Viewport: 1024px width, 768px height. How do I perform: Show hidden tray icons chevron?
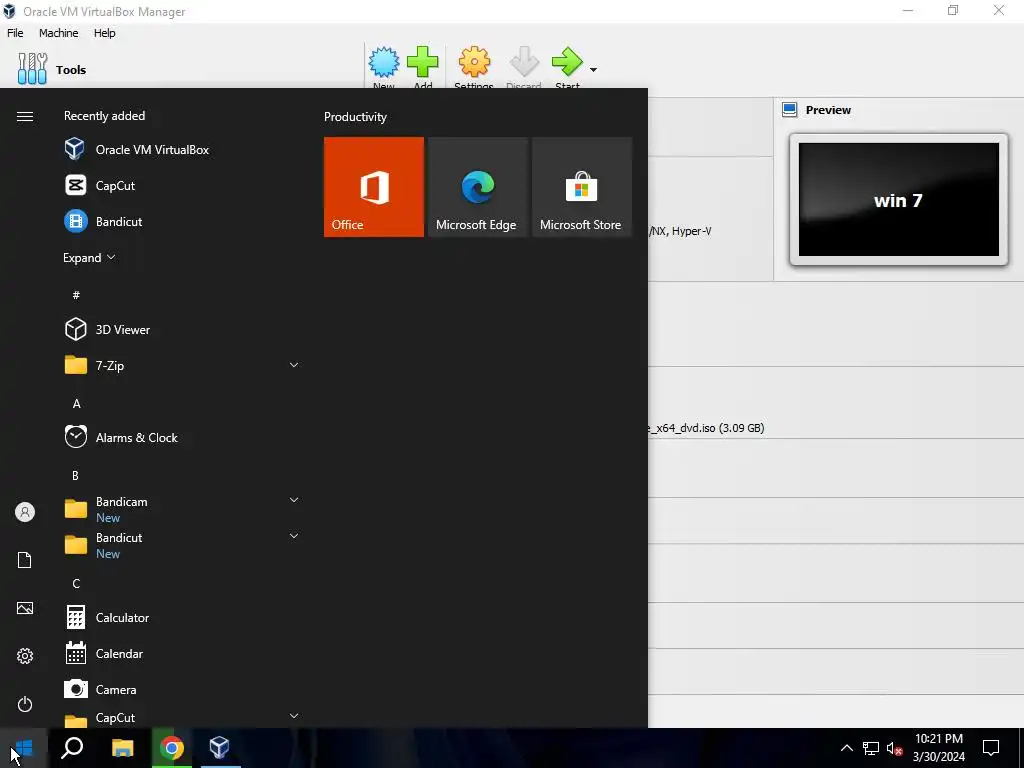coord(846,748)
